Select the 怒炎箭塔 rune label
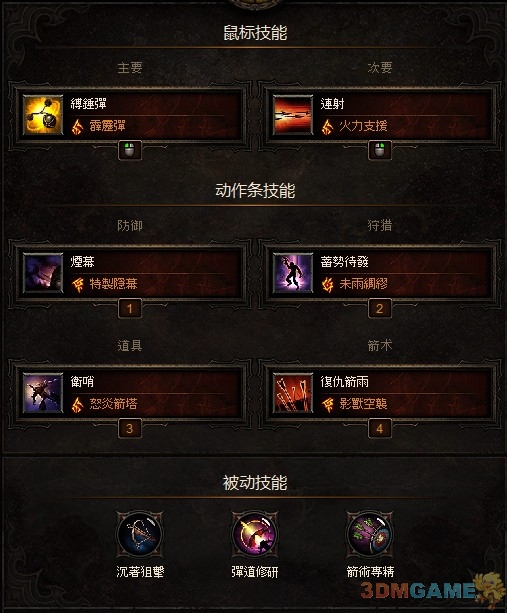The image size is (507, 613). [x=113, y=403]
